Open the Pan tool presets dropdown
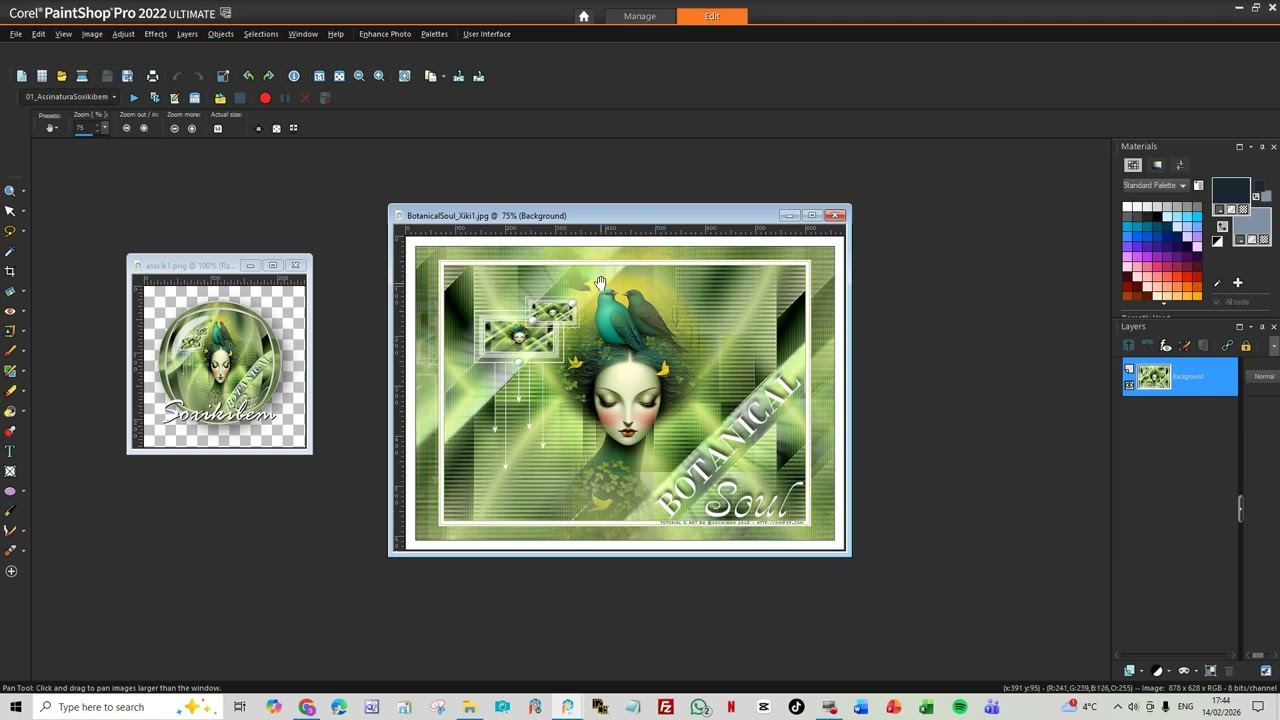 49,128
